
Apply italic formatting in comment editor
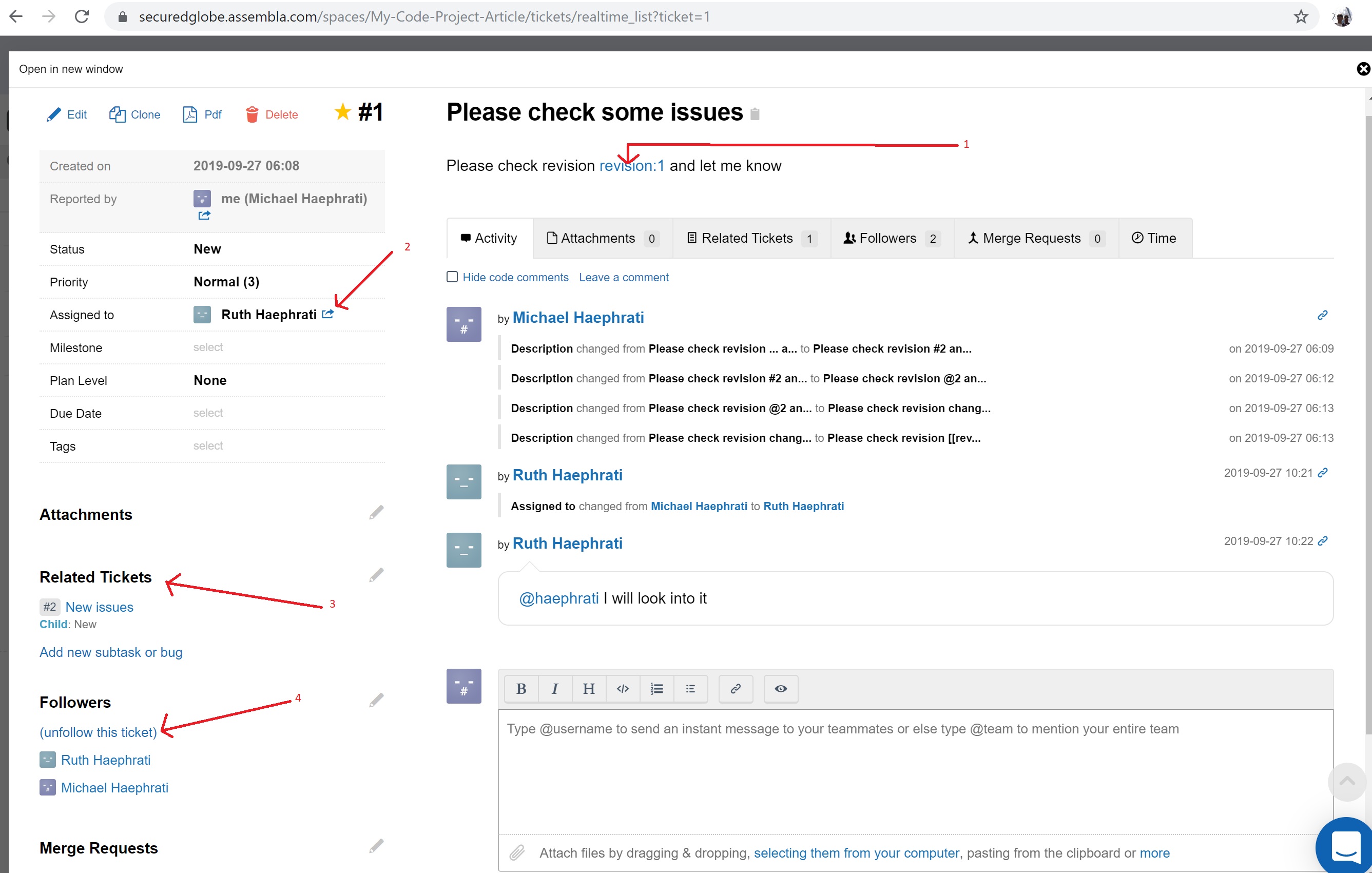[x=554, y=689]
